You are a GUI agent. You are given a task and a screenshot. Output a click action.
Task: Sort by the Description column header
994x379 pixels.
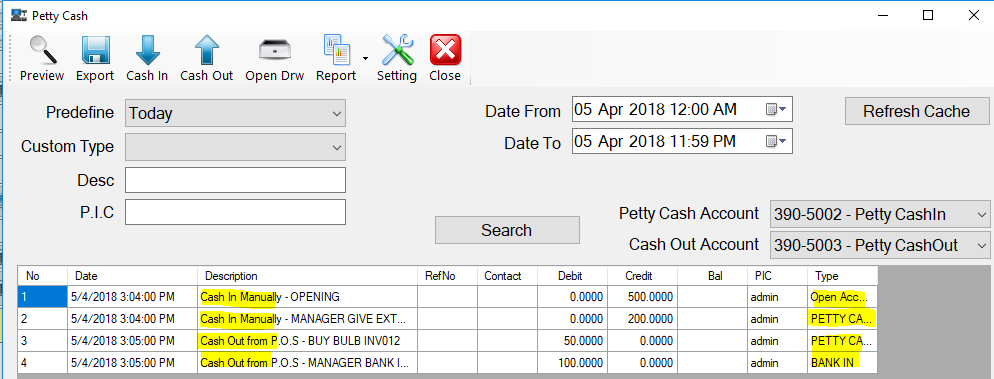point(307,276)
